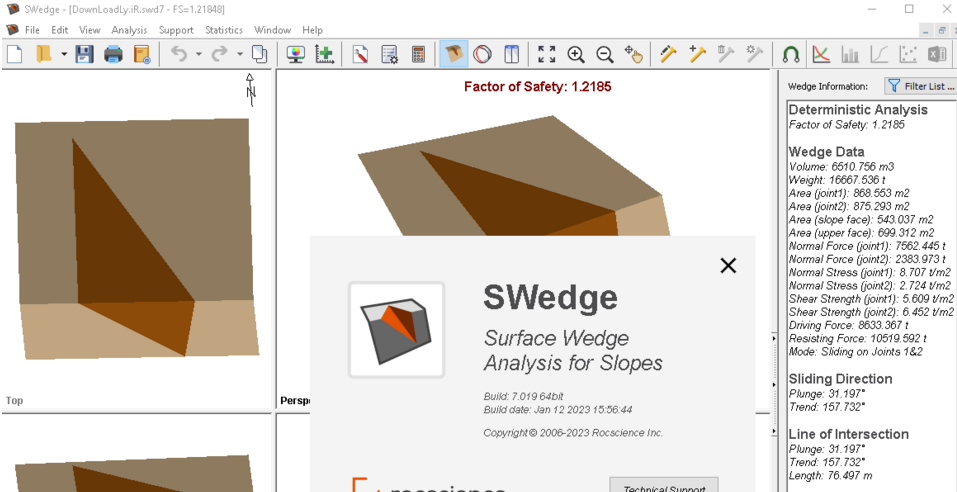The image size is (957, 492).
Task: Click the Scatter plot dots icon
Action: (908, 54)
